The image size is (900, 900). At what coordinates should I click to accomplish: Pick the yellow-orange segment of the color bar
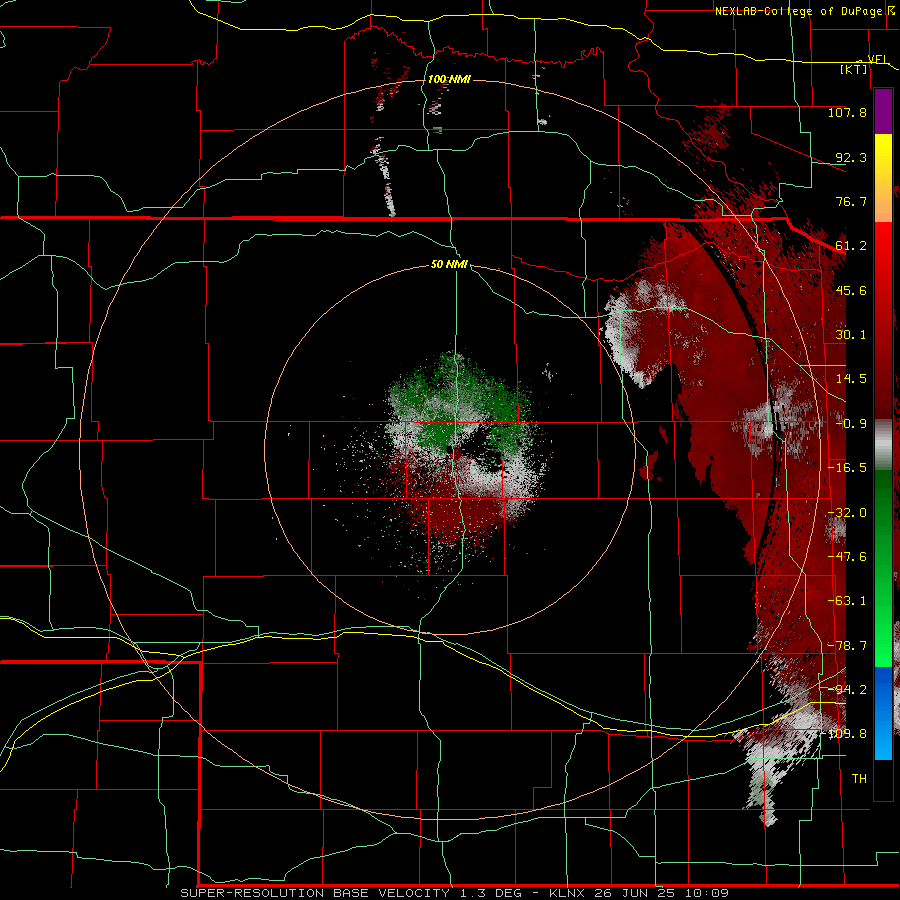(x=883, y=178)
